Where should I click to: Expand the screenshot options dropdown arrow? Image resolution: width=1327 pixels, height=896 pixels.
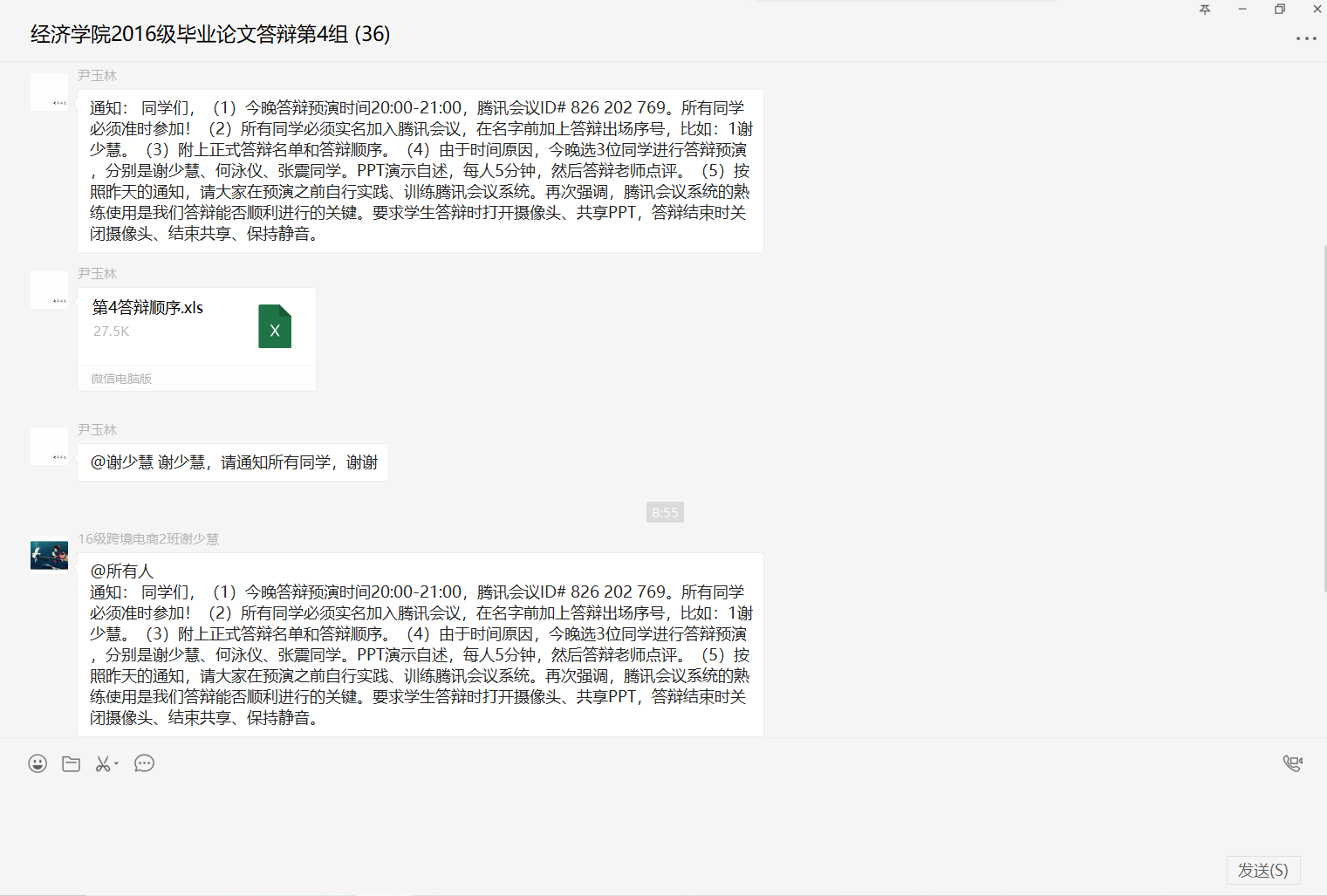(x=116, y=764)
